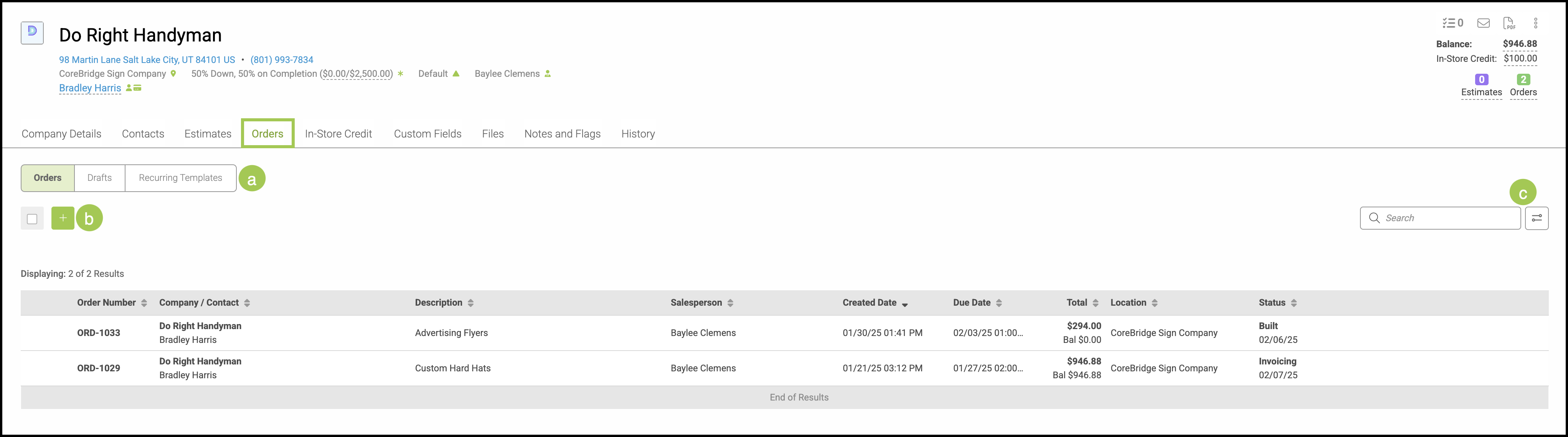Open the Bradley Harris contact link
Viewport: 1568px width, 437px height.
click(90, 88)
